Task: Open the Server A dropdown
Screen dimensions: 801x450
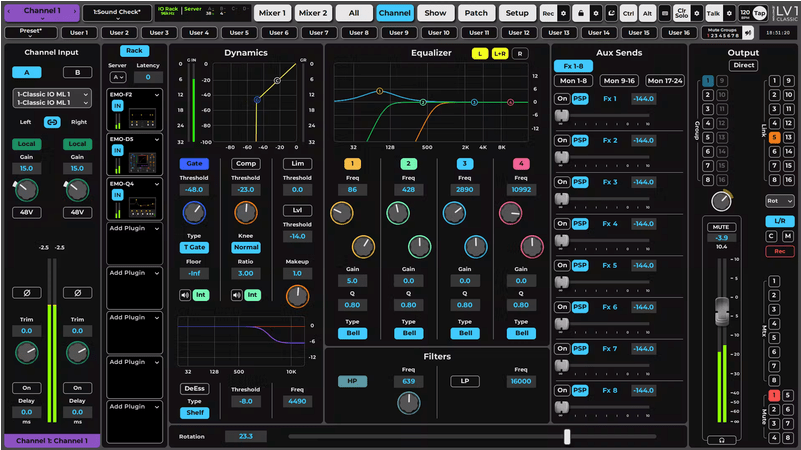Action: pos(118,77)
